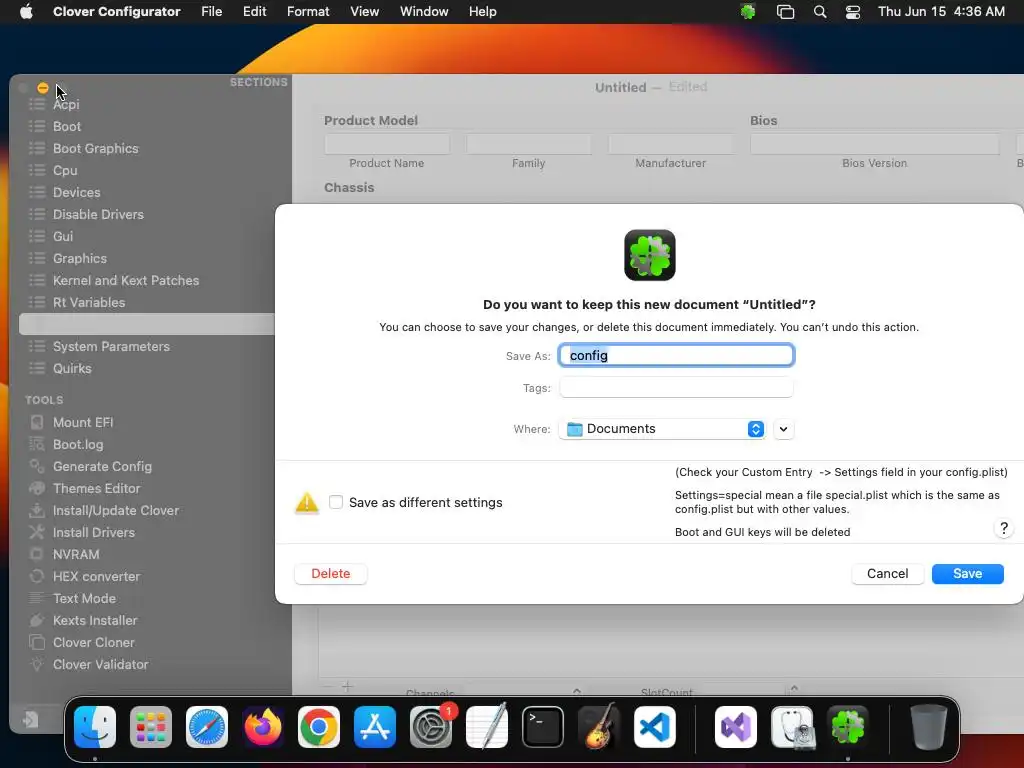Screen dimensions: 1024x768
Task: Open Themes Editor palette icon
Action: click(x=37, y=488)
